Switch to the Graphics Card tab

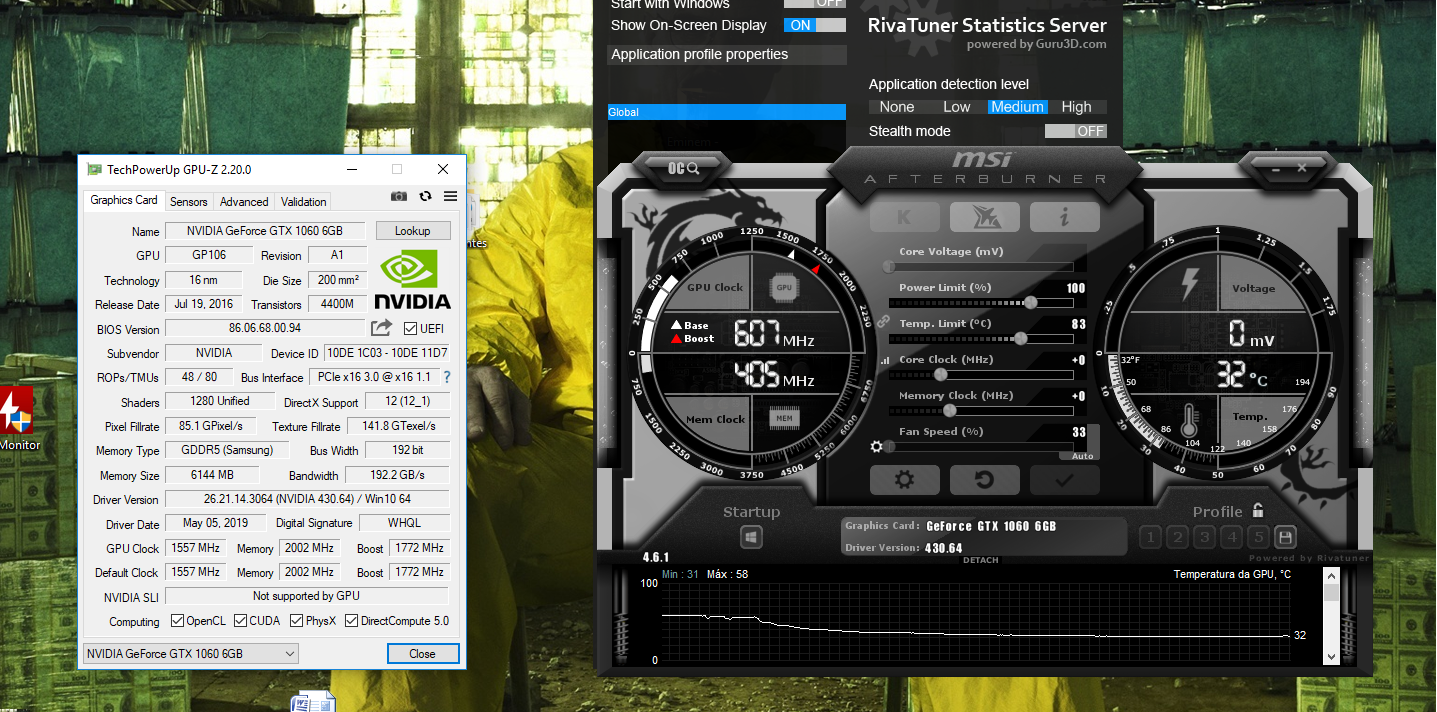click(124, 200)
